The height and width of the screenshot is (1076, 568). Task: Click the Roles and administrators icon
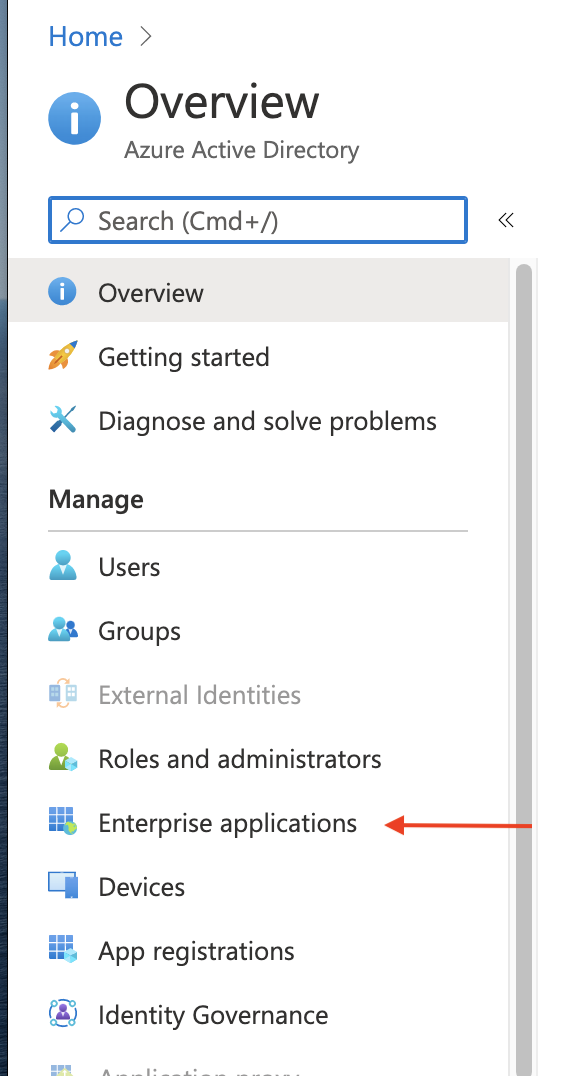point(62,758)
